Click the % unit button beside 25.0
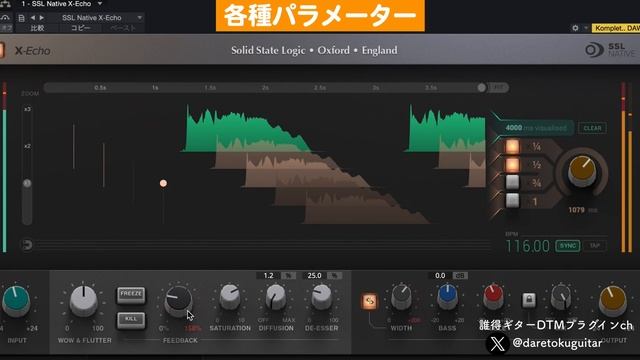This screenshot has height=360, width=640. point(335,276)
